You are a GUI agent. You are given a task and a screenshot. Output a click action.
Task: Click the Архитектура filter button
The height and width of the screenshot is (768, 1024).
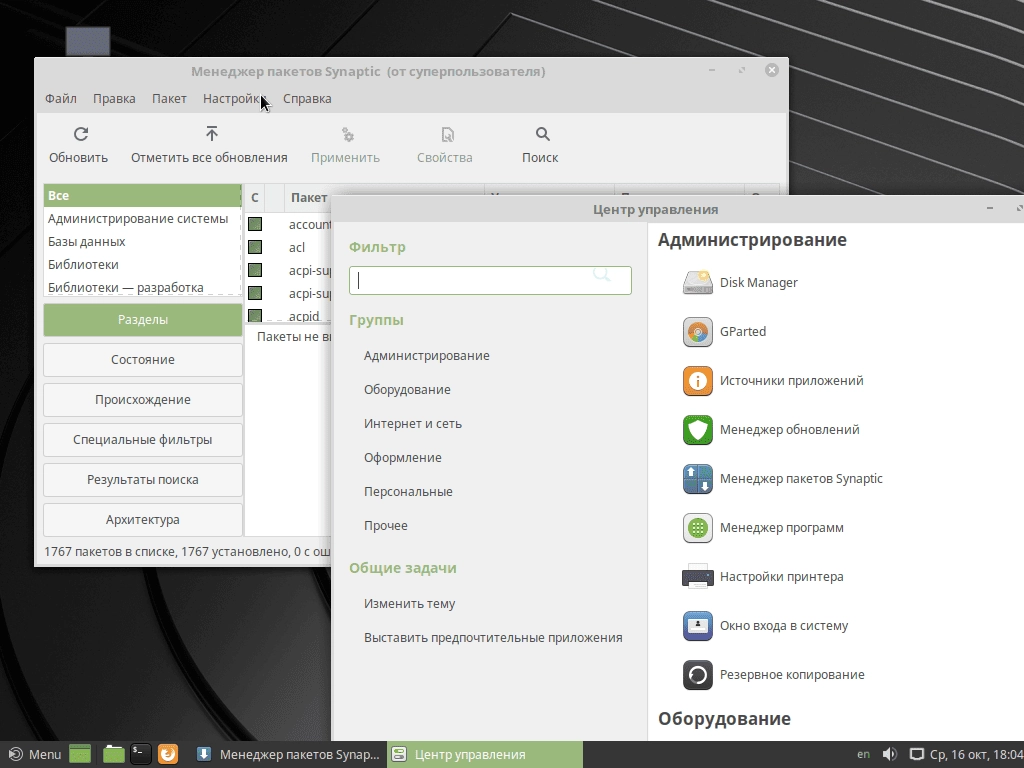(143, 520)
